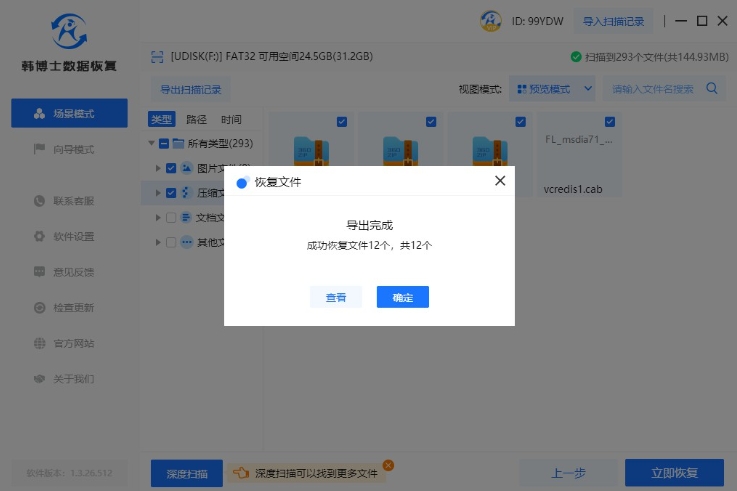Click the 关于我们 handshake icon

[39, 379]
